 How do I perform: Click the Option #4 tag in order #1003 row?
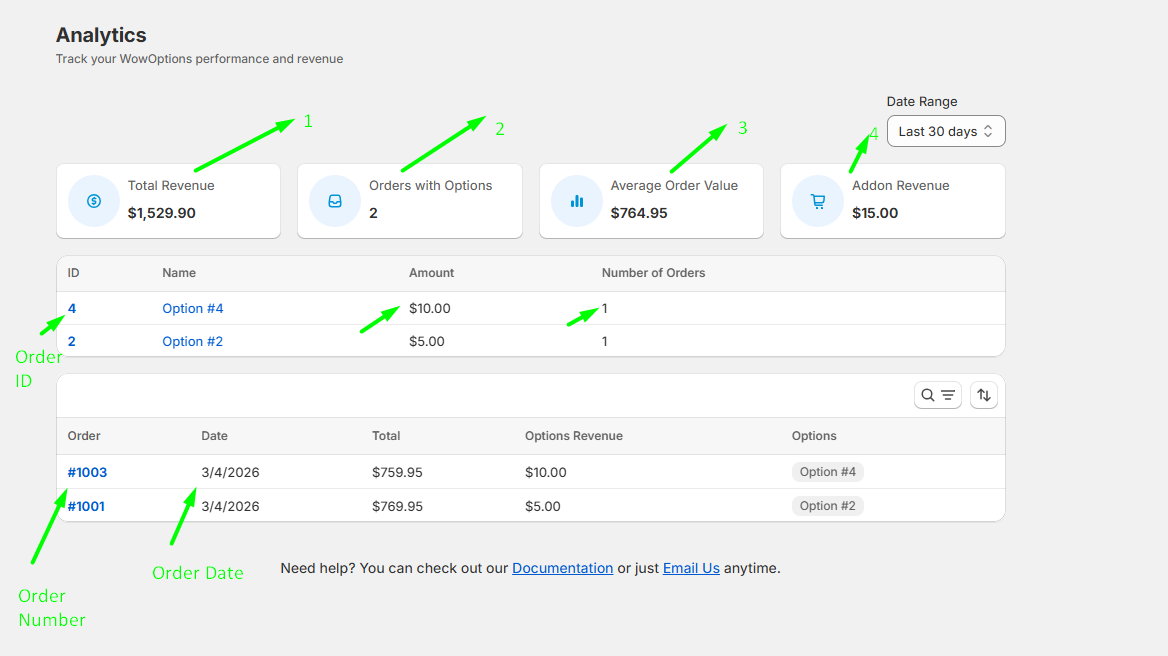click(x=827, y=472)
